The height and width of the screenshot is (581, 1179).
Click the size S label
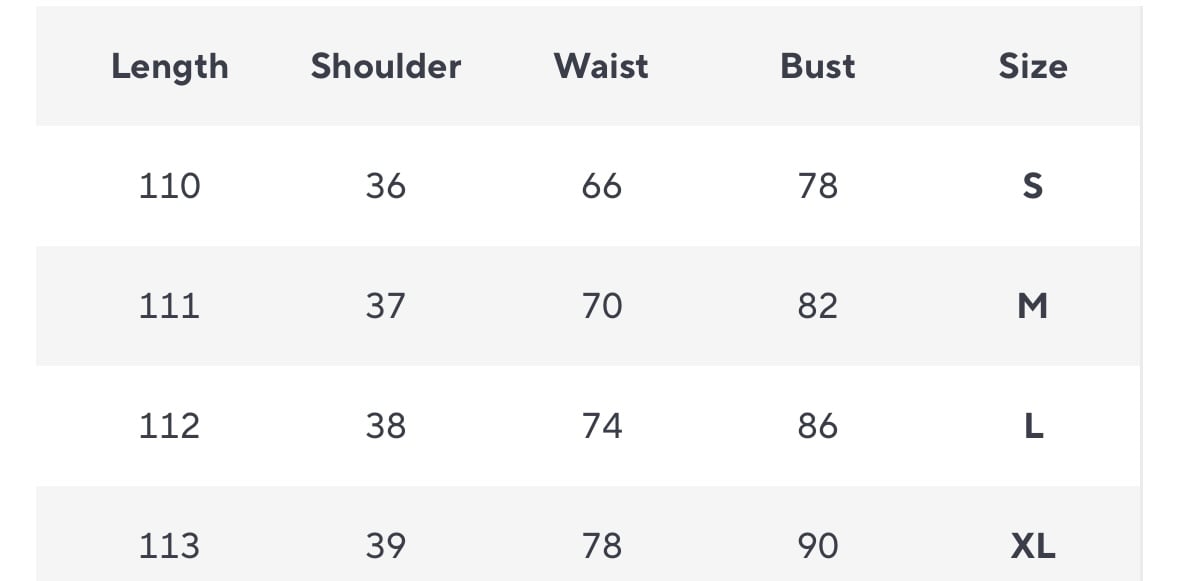1033,186
